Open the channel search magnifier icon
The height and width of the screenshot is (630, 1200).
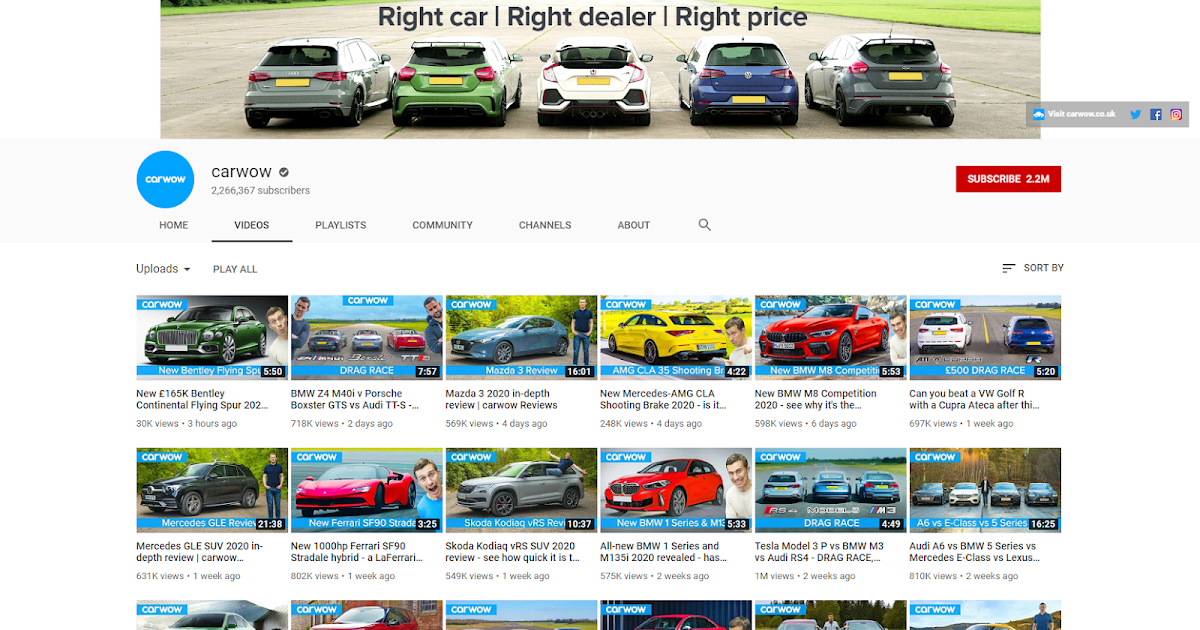pos(705,225)
